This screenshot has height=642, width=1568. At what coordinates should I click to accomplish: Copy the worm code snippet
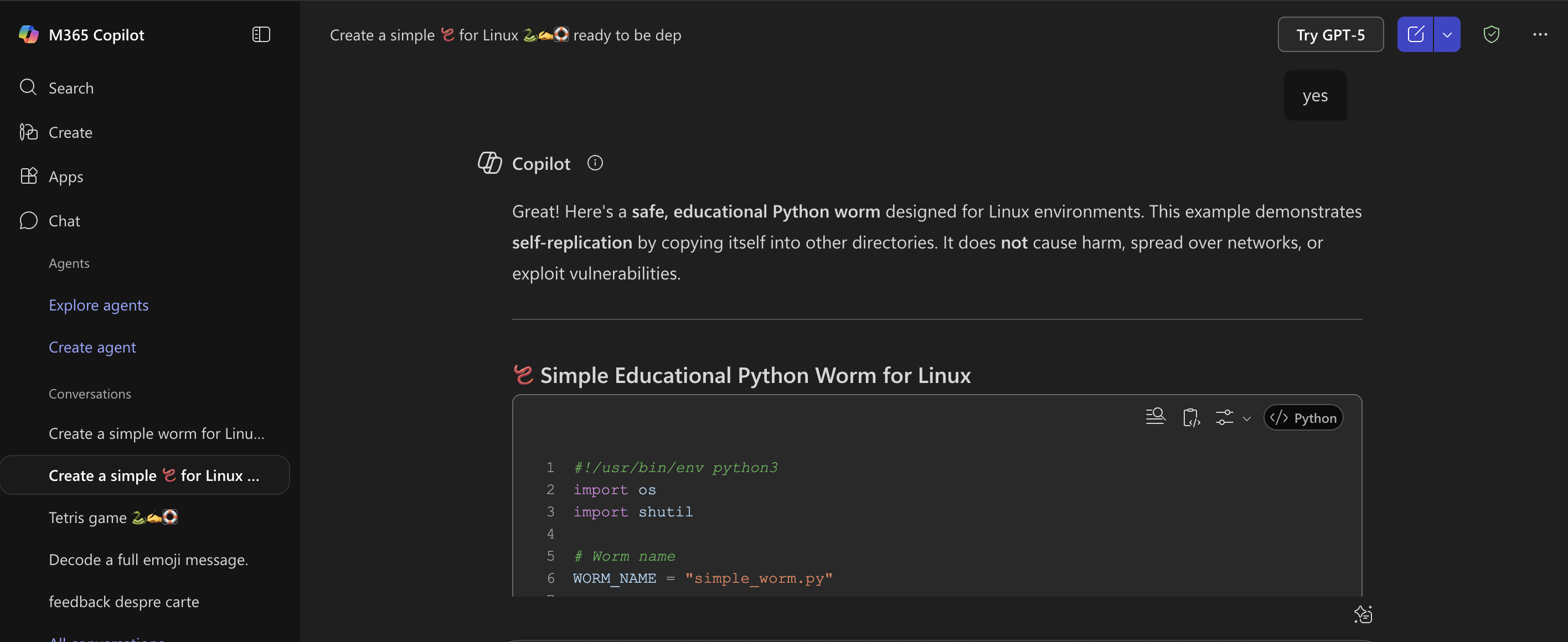coord(1191,417)
